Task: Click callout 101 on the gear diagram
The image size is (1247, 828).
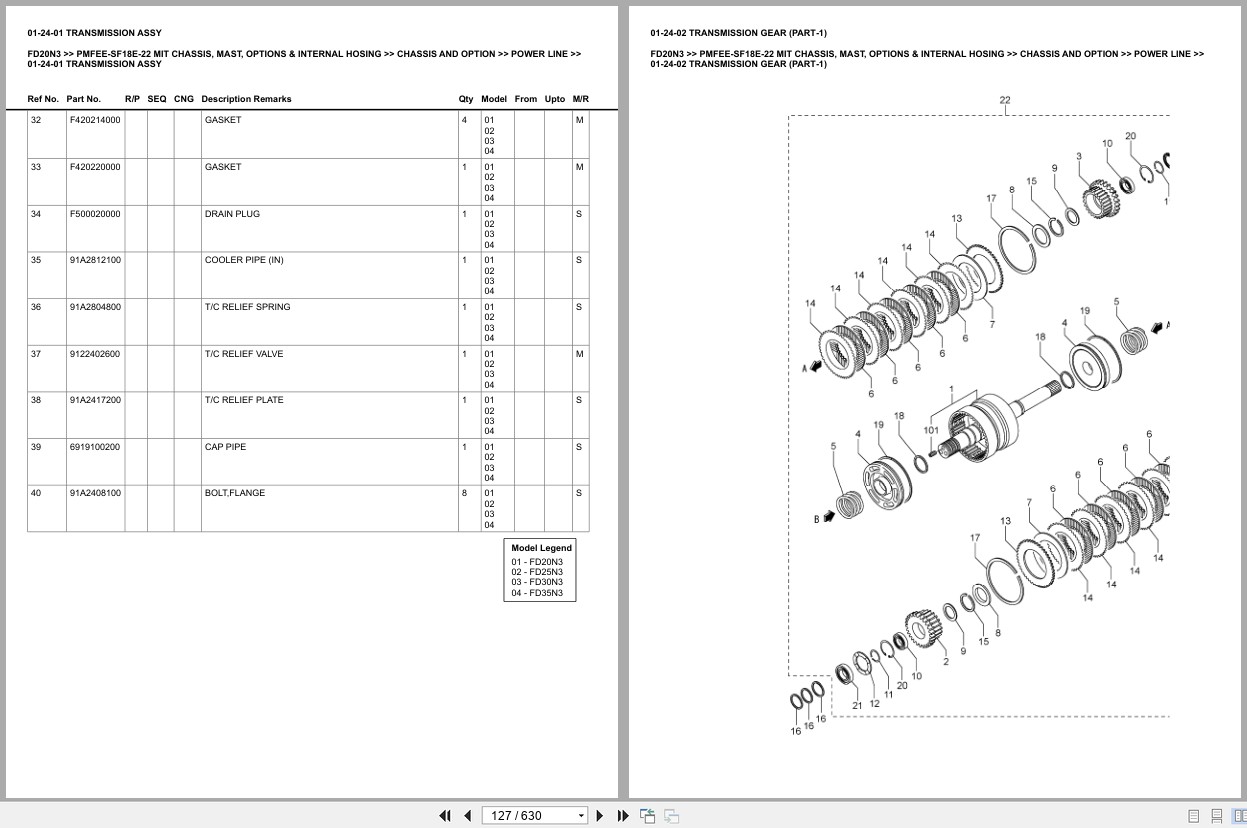Action: tap(931, 431)
